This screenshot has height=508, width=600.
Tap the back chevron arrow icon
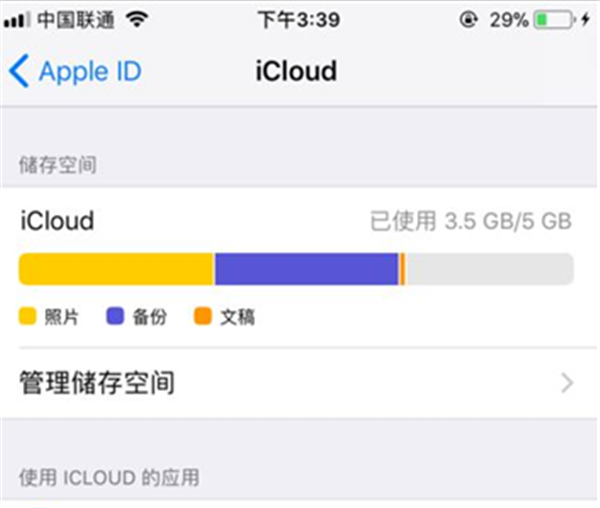coord(19,71)
